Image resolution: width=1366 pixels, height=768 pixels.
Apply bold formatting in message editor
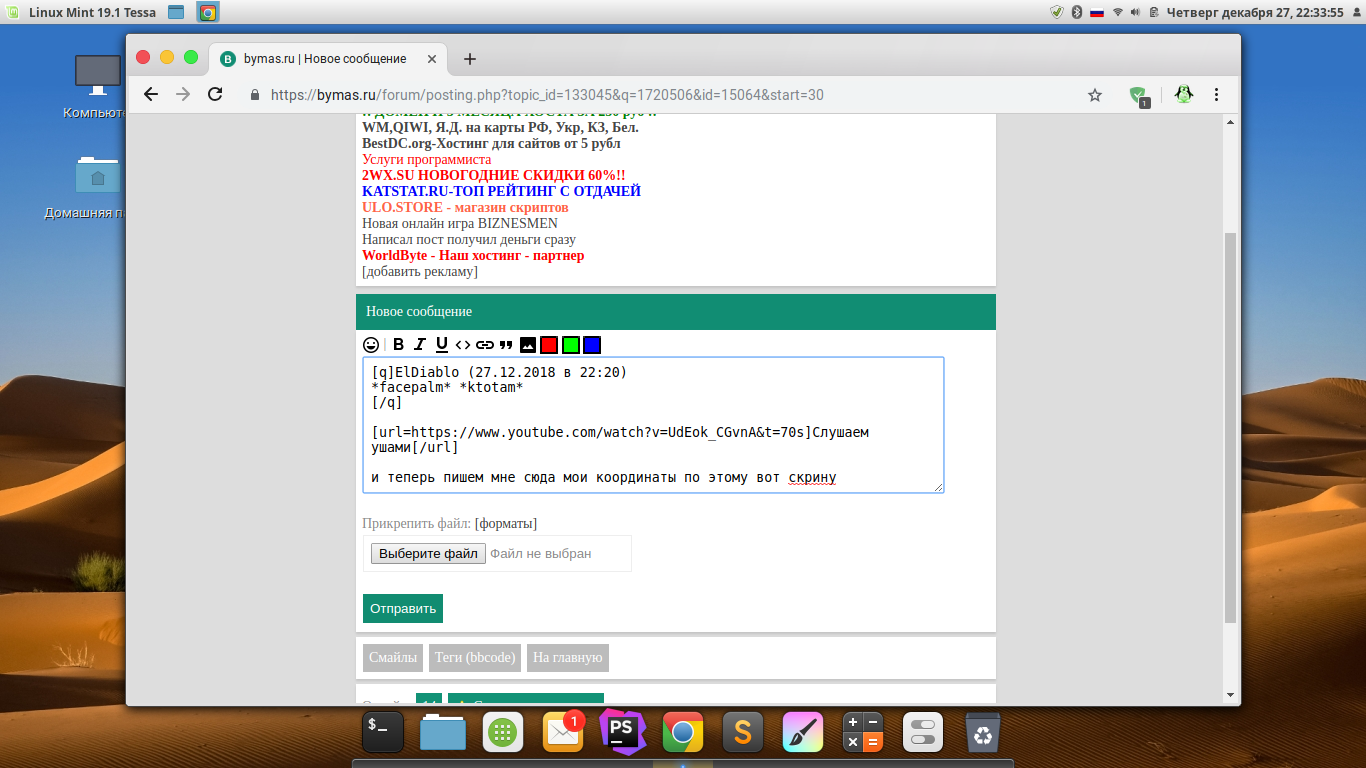(x=398, y=345)
